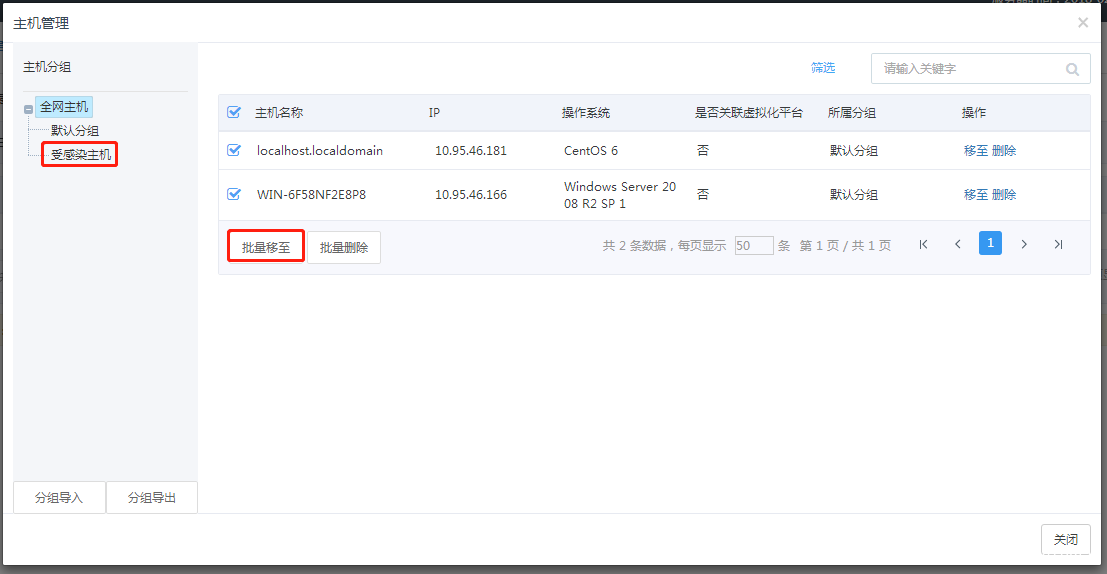Click 删除 for WIN-6F58NF2E8P8 host
This screenshot has width=1107, height=574.
(1004, 195)
